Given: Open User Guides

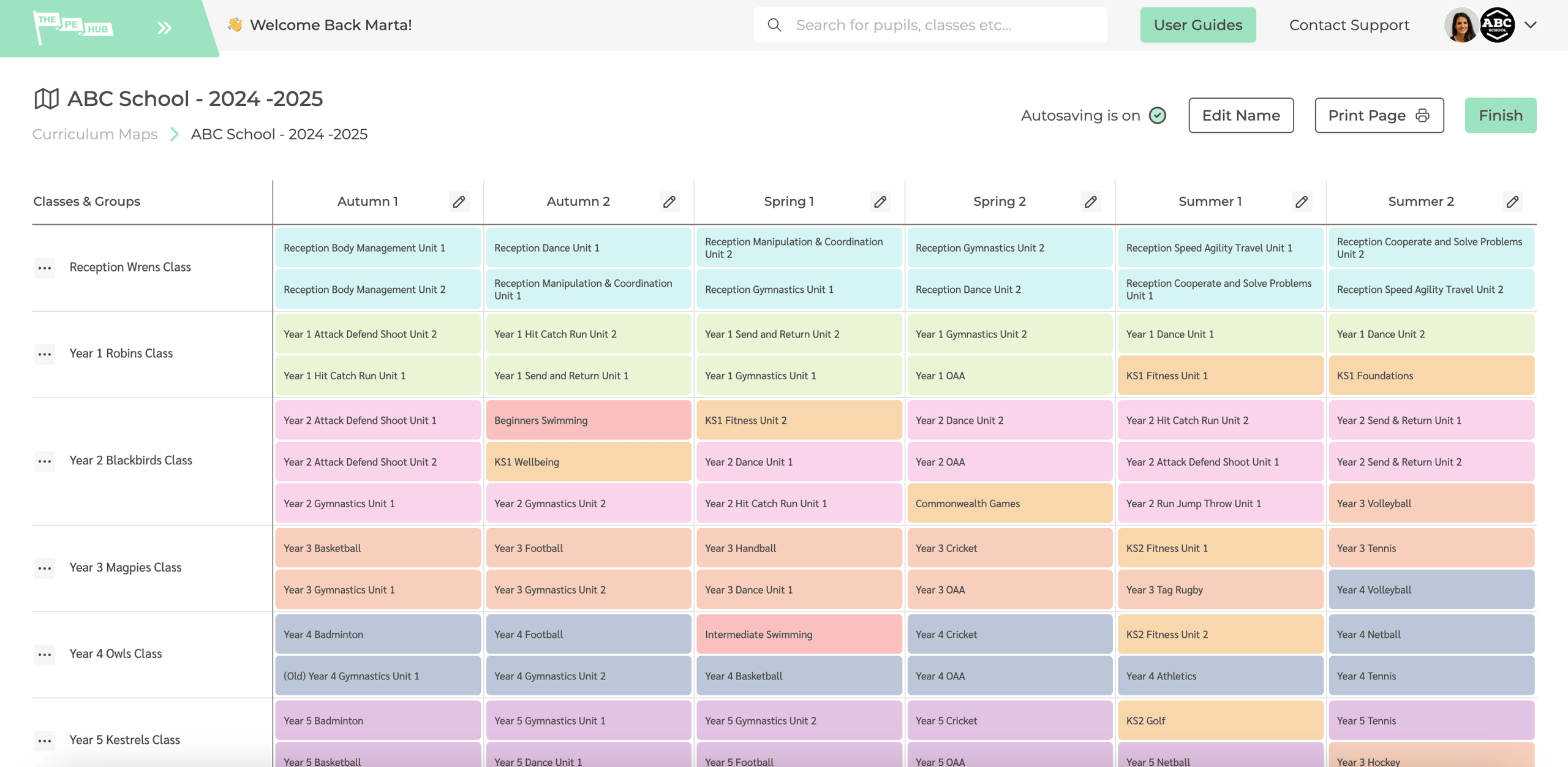Looking at the screenshot, I should 1197,25.
